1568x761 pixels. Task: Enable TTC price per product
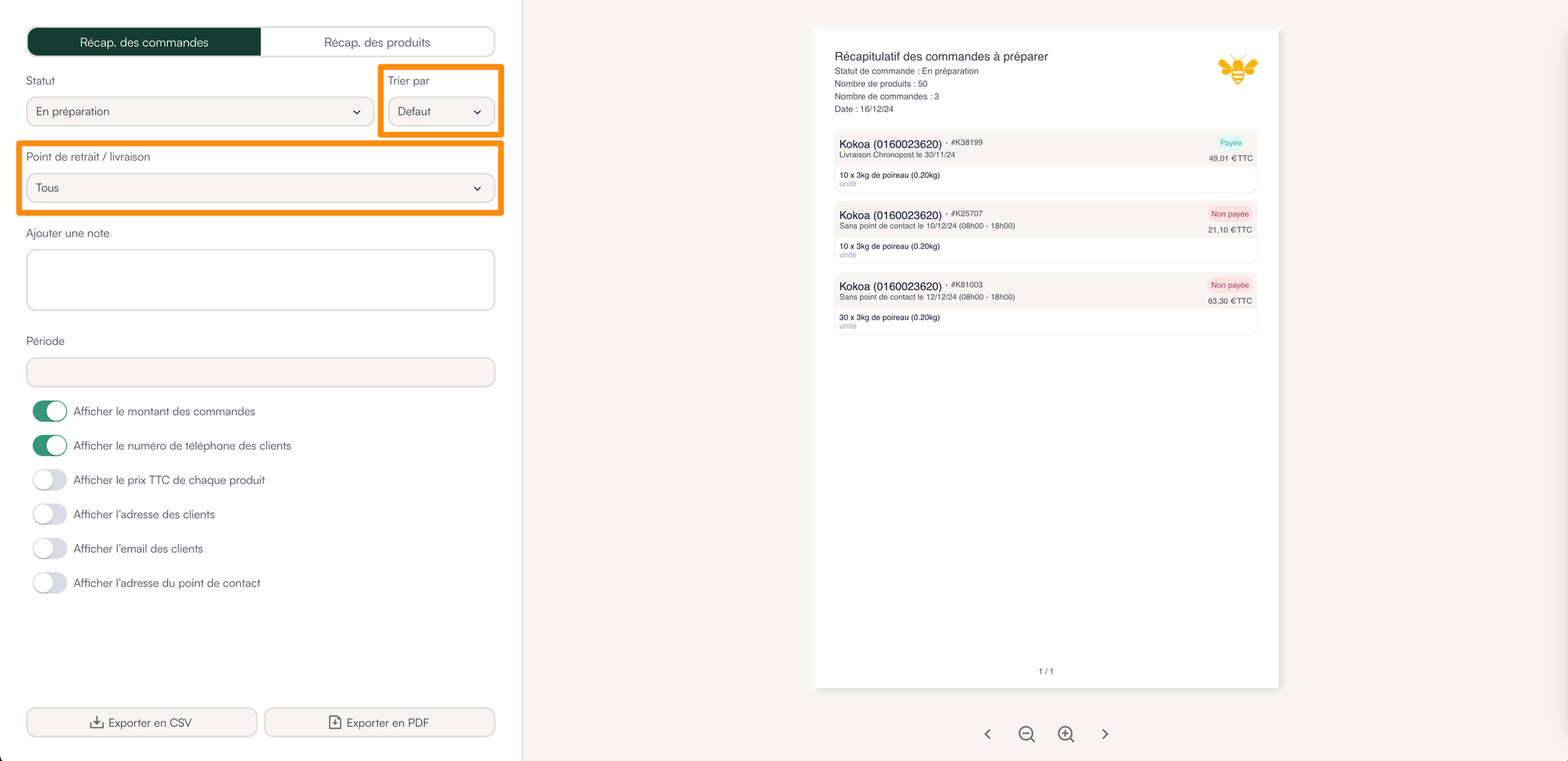[50, 480]
